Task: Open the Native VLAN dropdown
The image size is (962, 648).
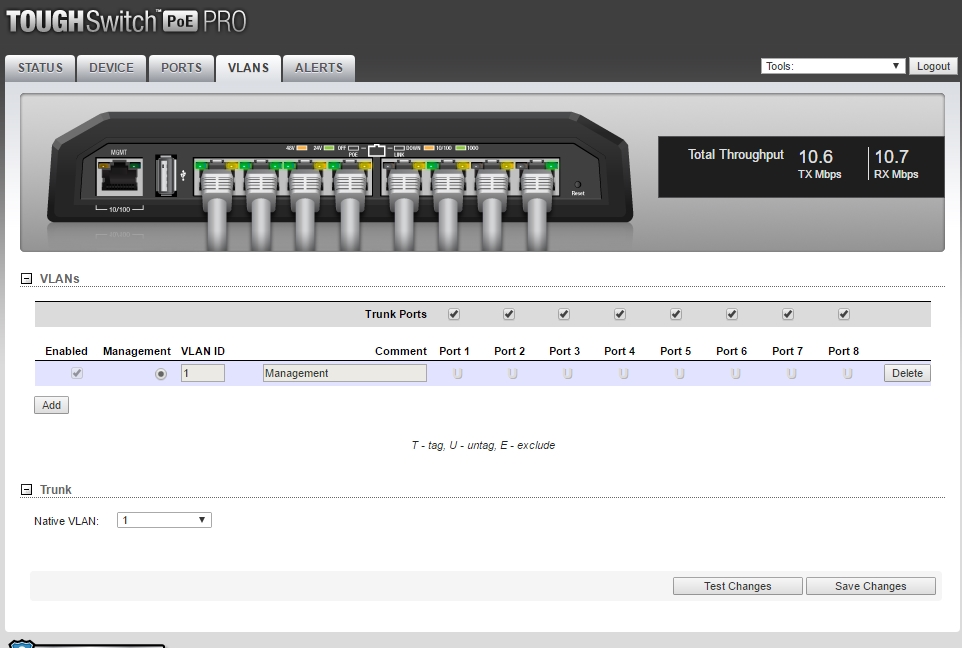Action: pos(164,520)
